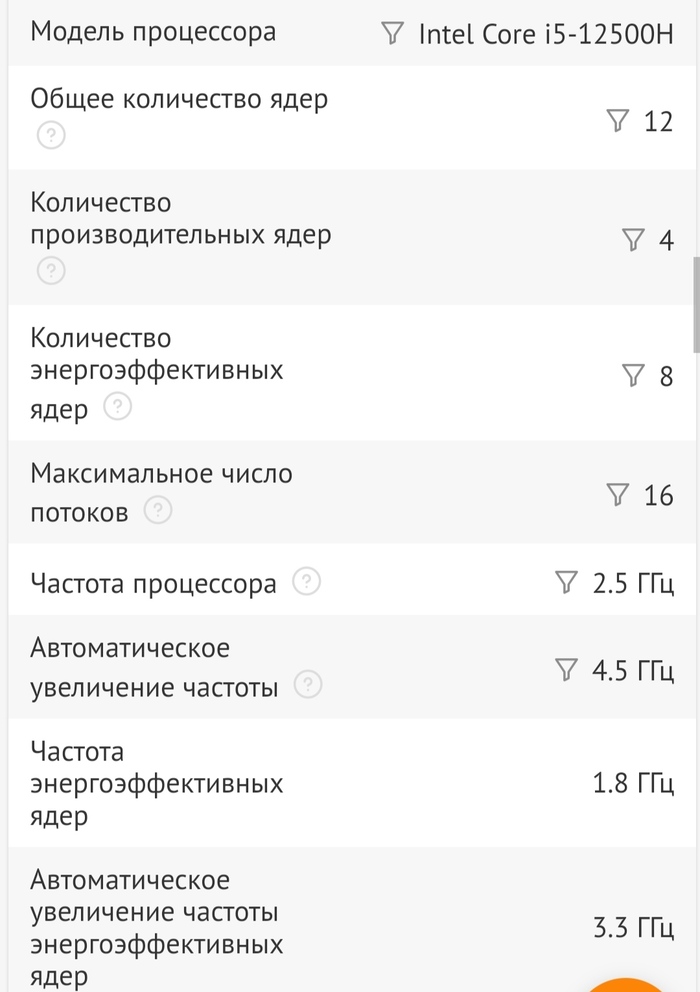Click the Модель процессора label

coord(153,32)
